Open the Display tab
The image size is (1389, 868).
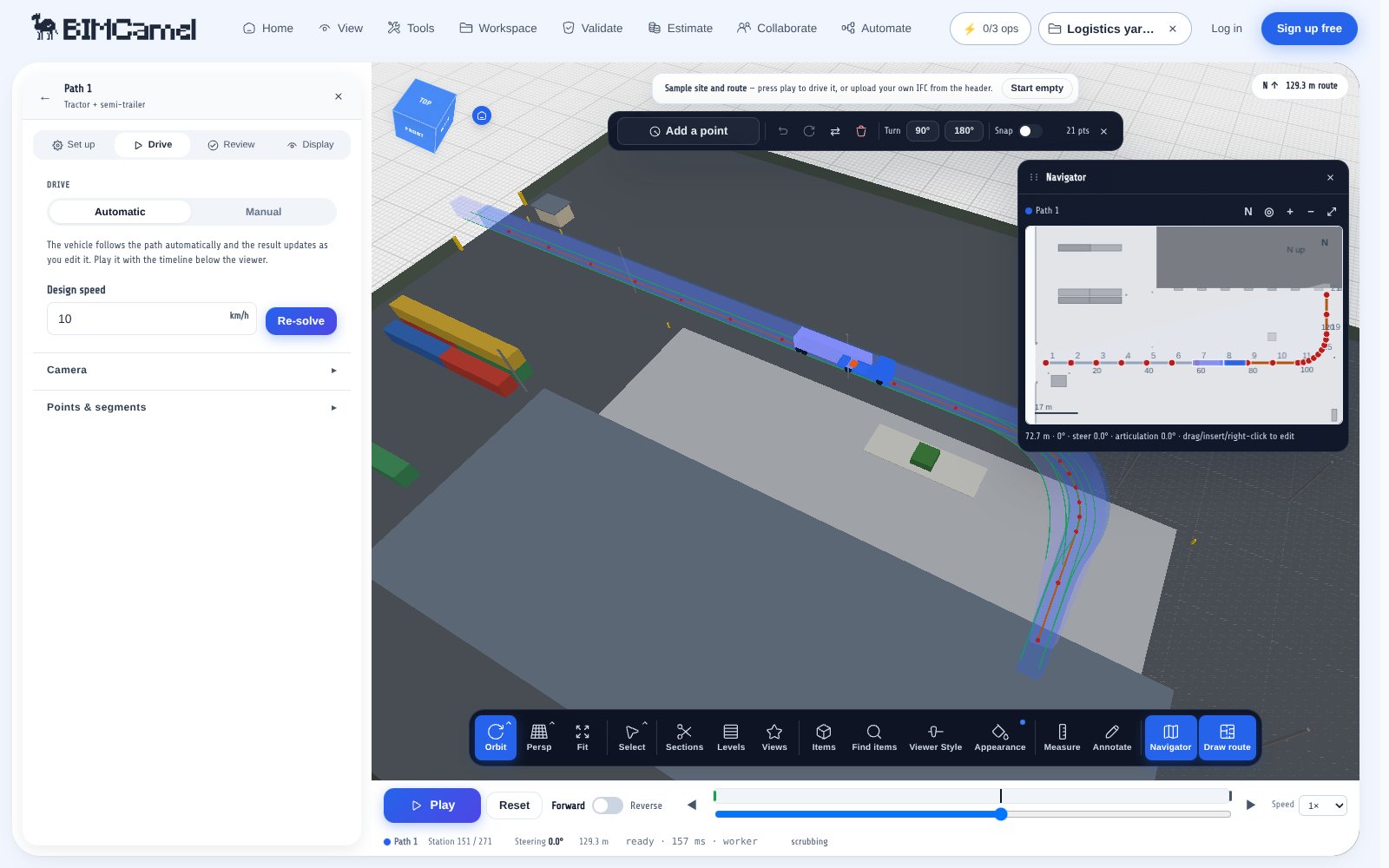tap(310, 145)
